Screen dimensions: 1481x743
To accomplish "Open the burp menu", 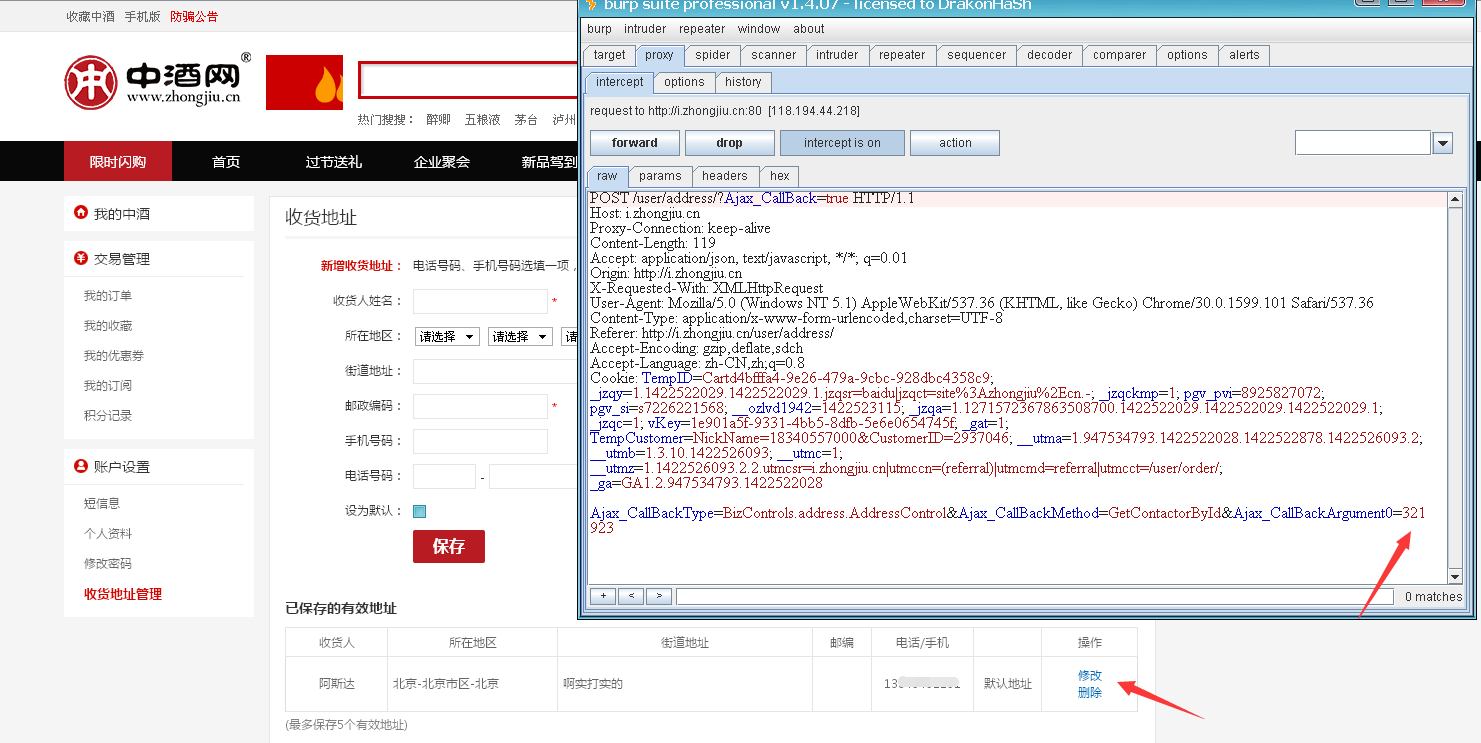I will click(x=599, y=29).
